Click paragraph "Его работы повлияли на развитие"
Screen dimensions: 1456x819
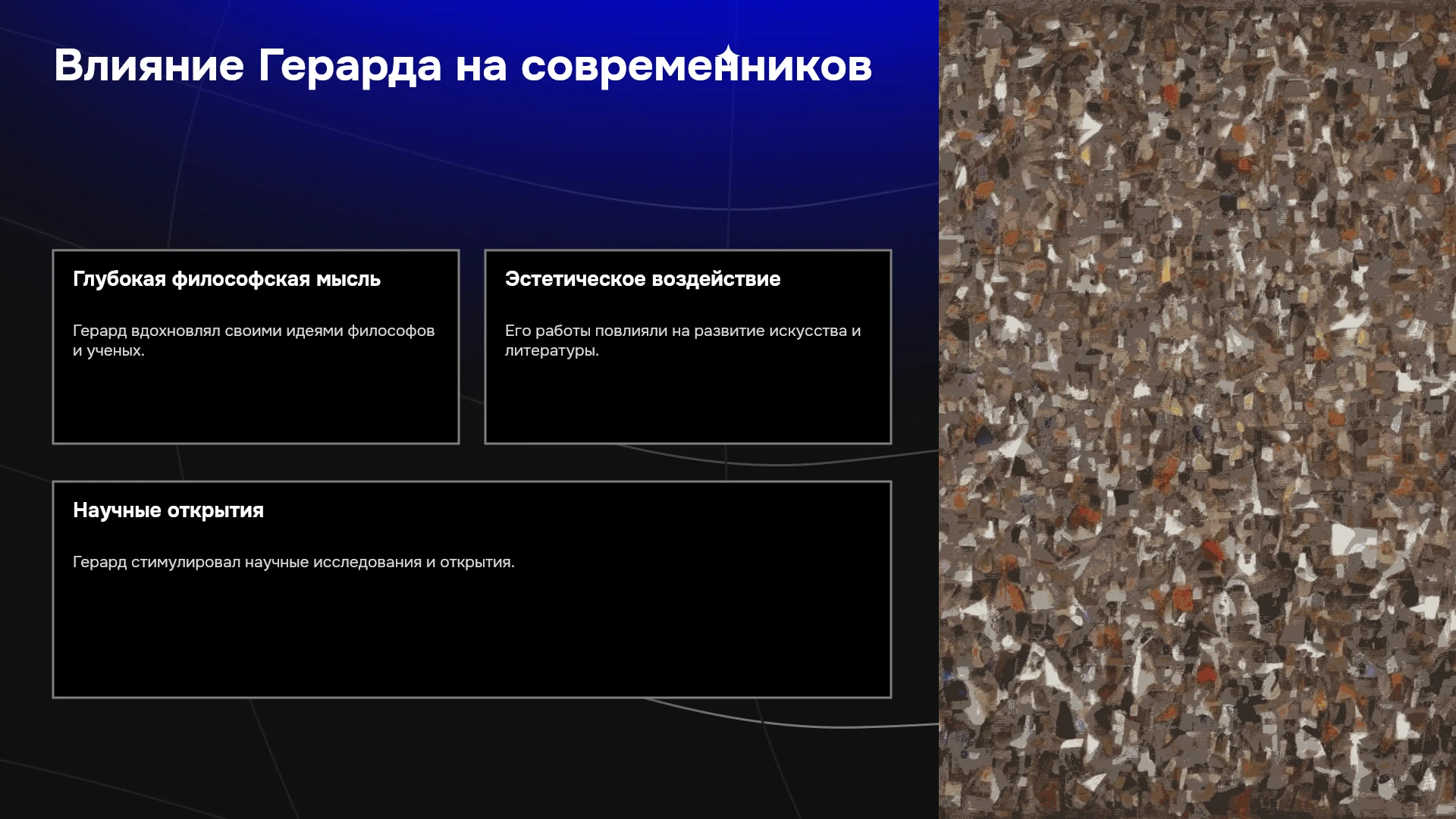pos(683,340)
